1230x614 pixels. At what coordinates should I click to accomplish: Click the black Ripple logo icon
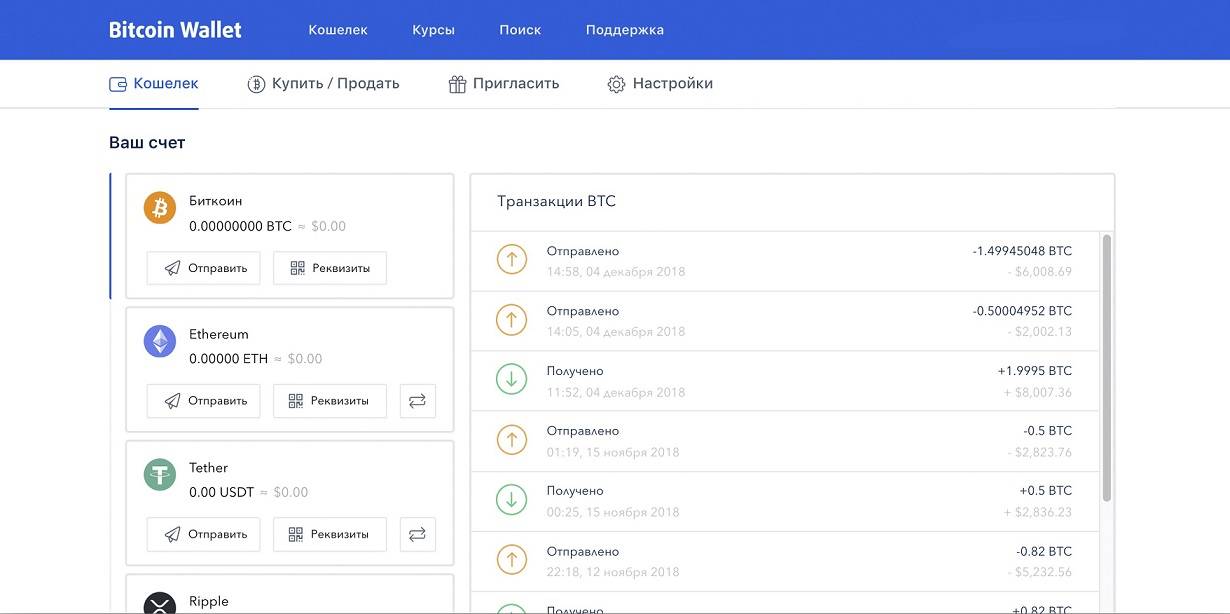(x=160, y=604)
